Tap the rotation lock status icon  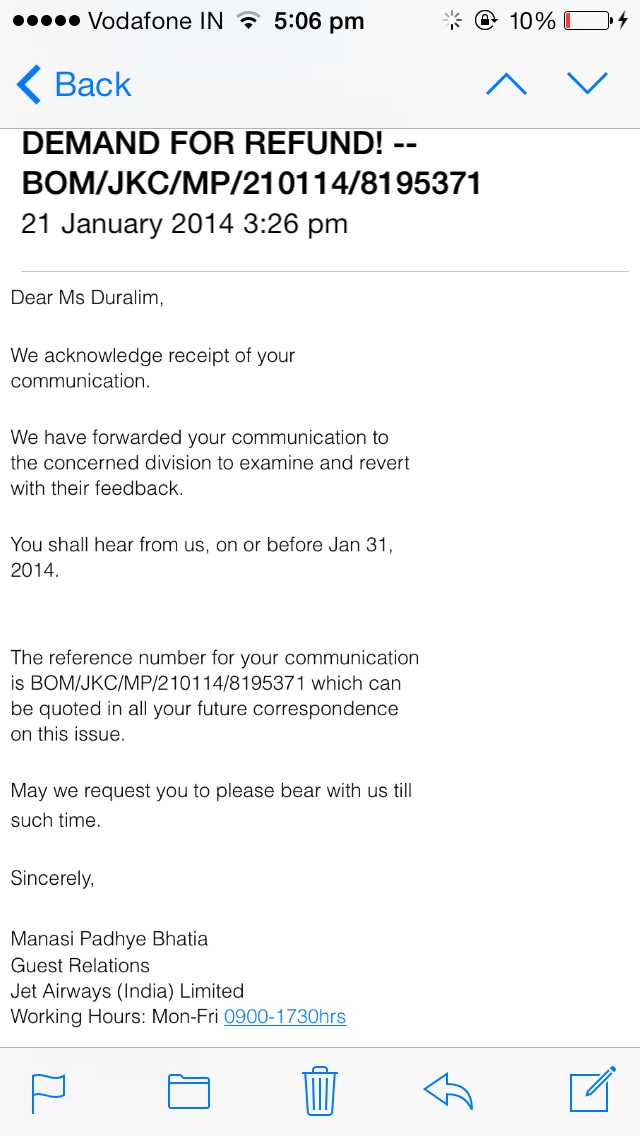[485, 21]
